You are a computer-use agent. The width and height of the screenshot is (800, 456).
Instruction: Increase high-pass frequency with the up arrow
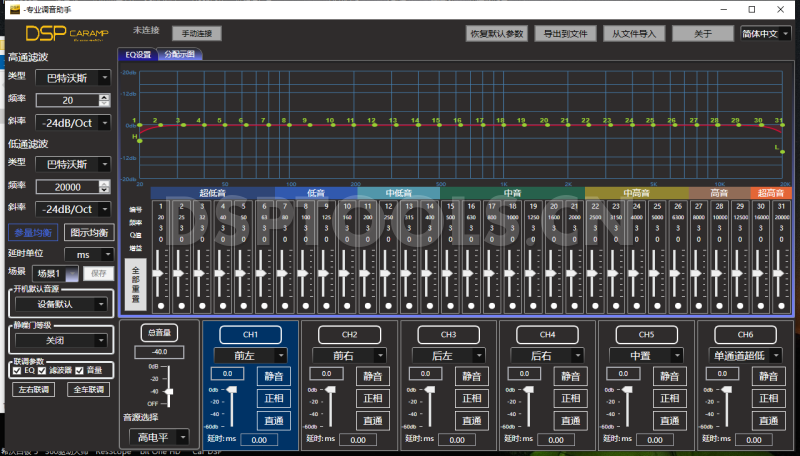pos(105,97)
